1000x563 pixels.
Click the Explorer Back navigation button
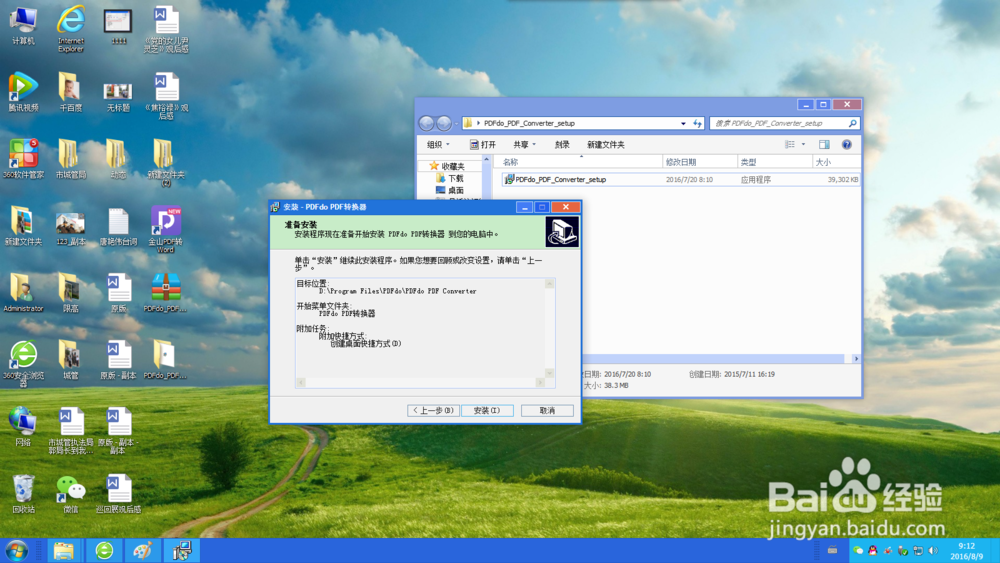tap(426, 123)
